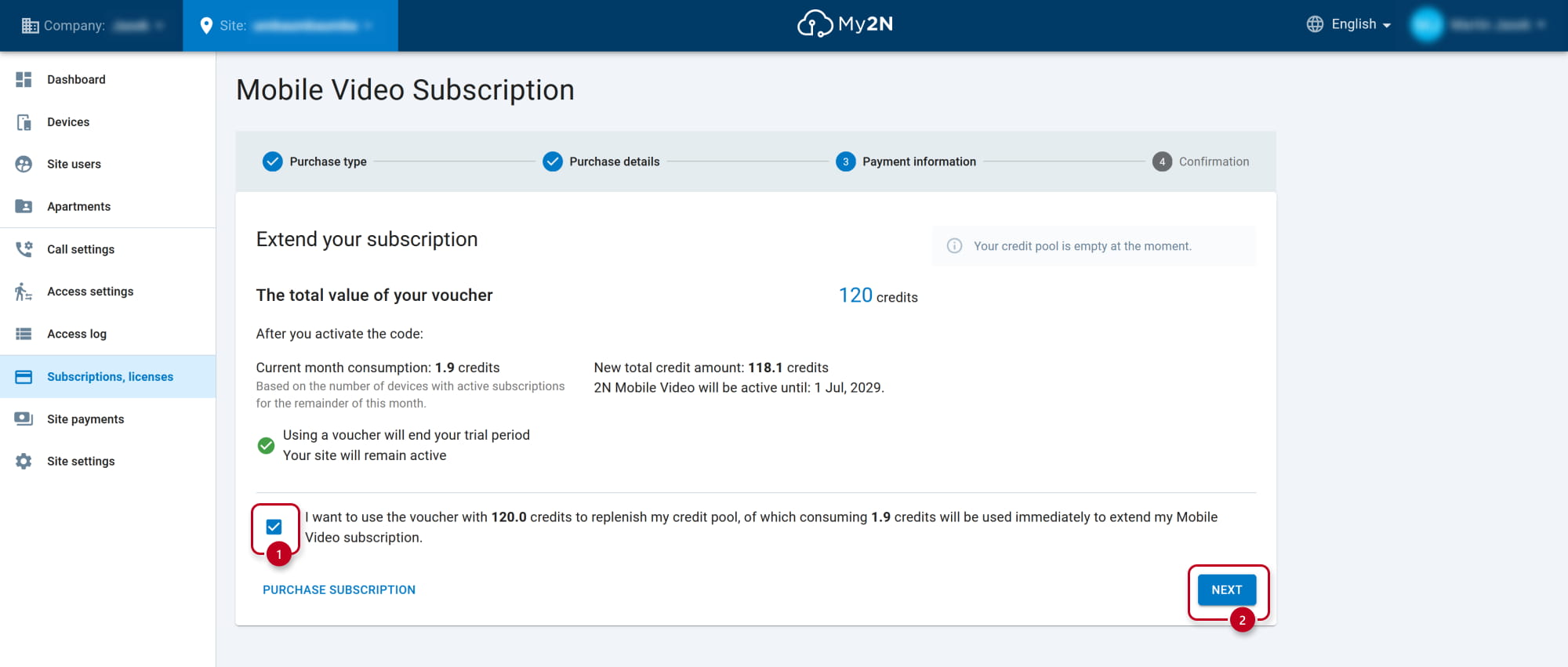Click the NEXT button
This screenshot has width=1568, height=667.
pyautogui.click(x=1226, y=589)
